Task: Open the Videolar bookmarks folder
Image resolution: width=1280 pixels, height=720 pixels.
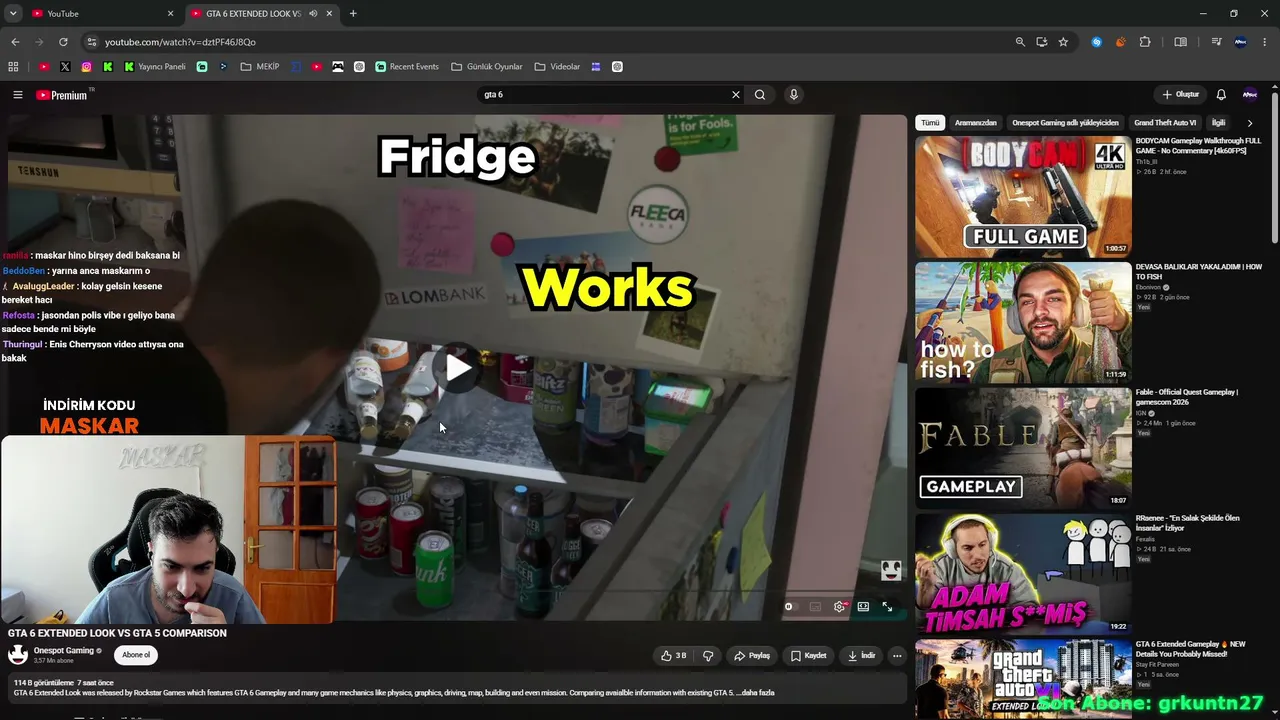Action: [557, 67]
